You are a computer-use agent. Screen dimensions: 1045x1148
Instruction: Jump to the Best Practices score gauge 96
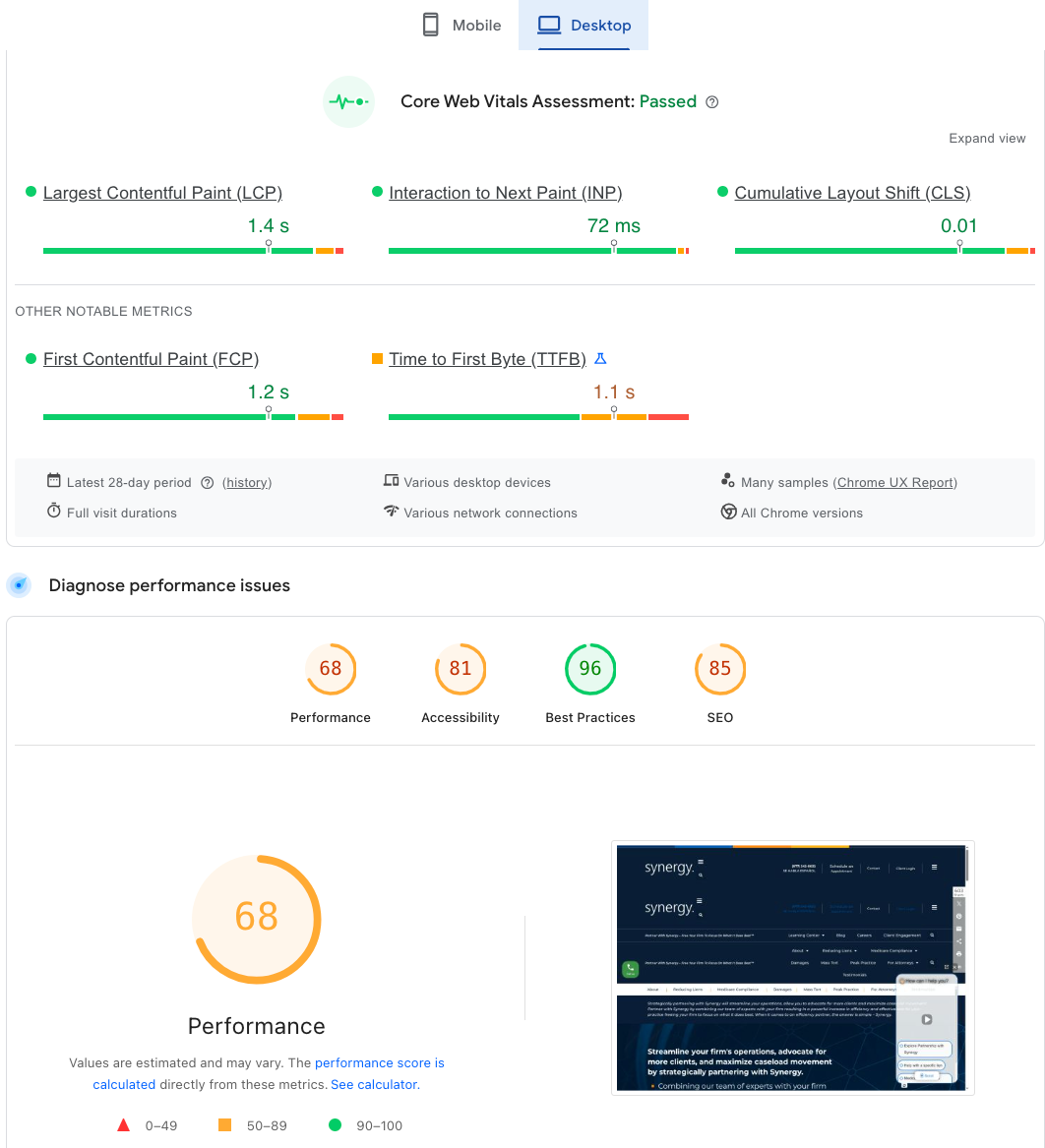(x=590, y=669)
